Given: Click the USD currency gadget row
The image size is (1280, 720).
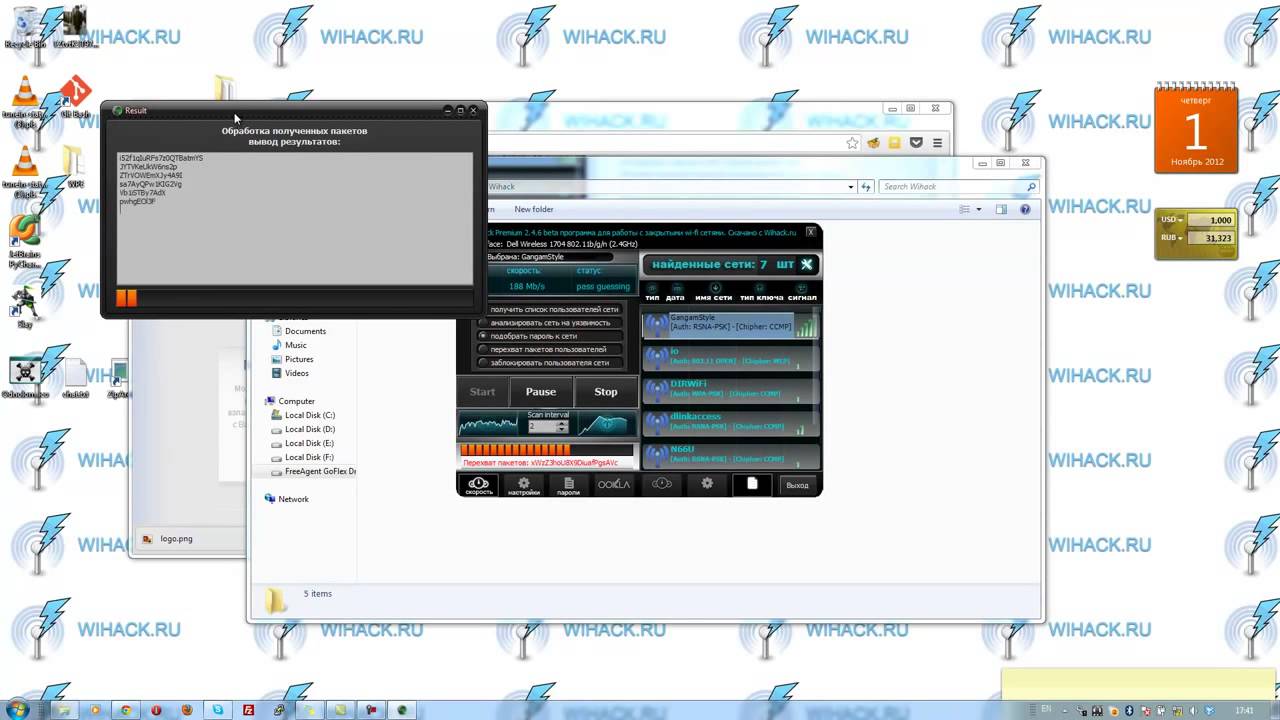Looking at the screenshot, I should [x=1196, y=220].
